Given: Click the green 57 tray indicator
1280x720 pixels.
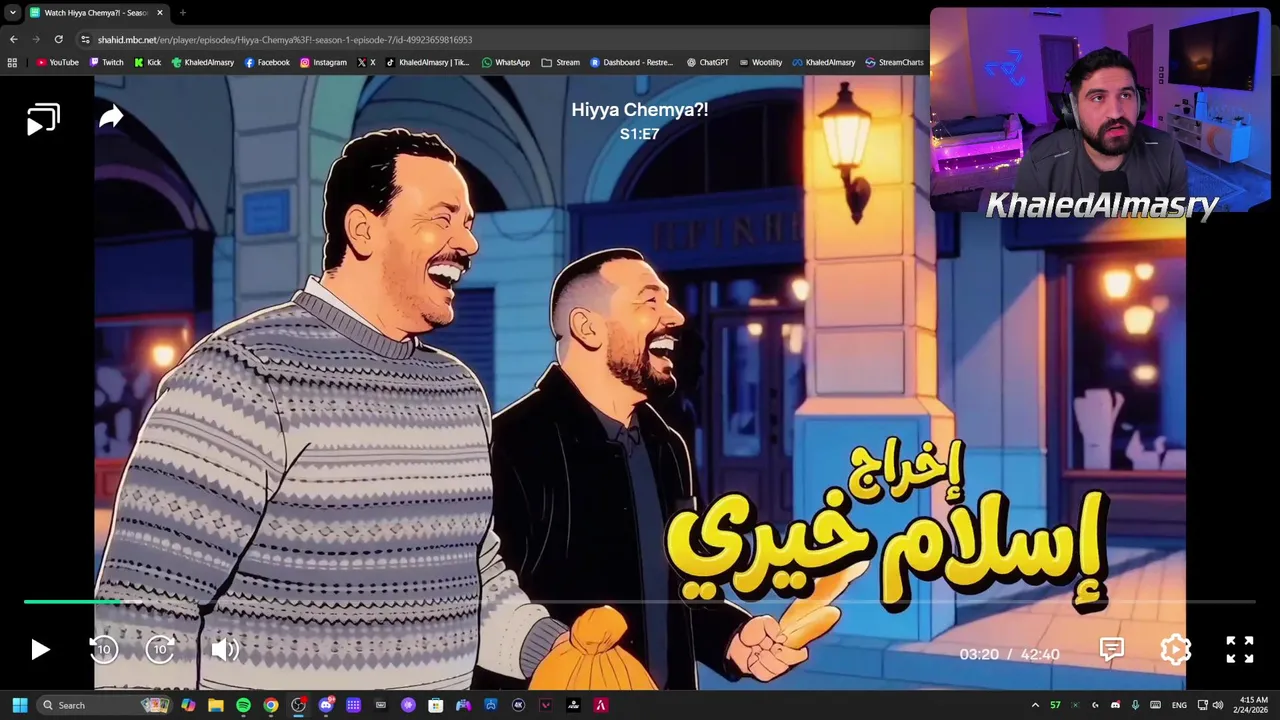Looking at the screenshot, I should 1055,705.
